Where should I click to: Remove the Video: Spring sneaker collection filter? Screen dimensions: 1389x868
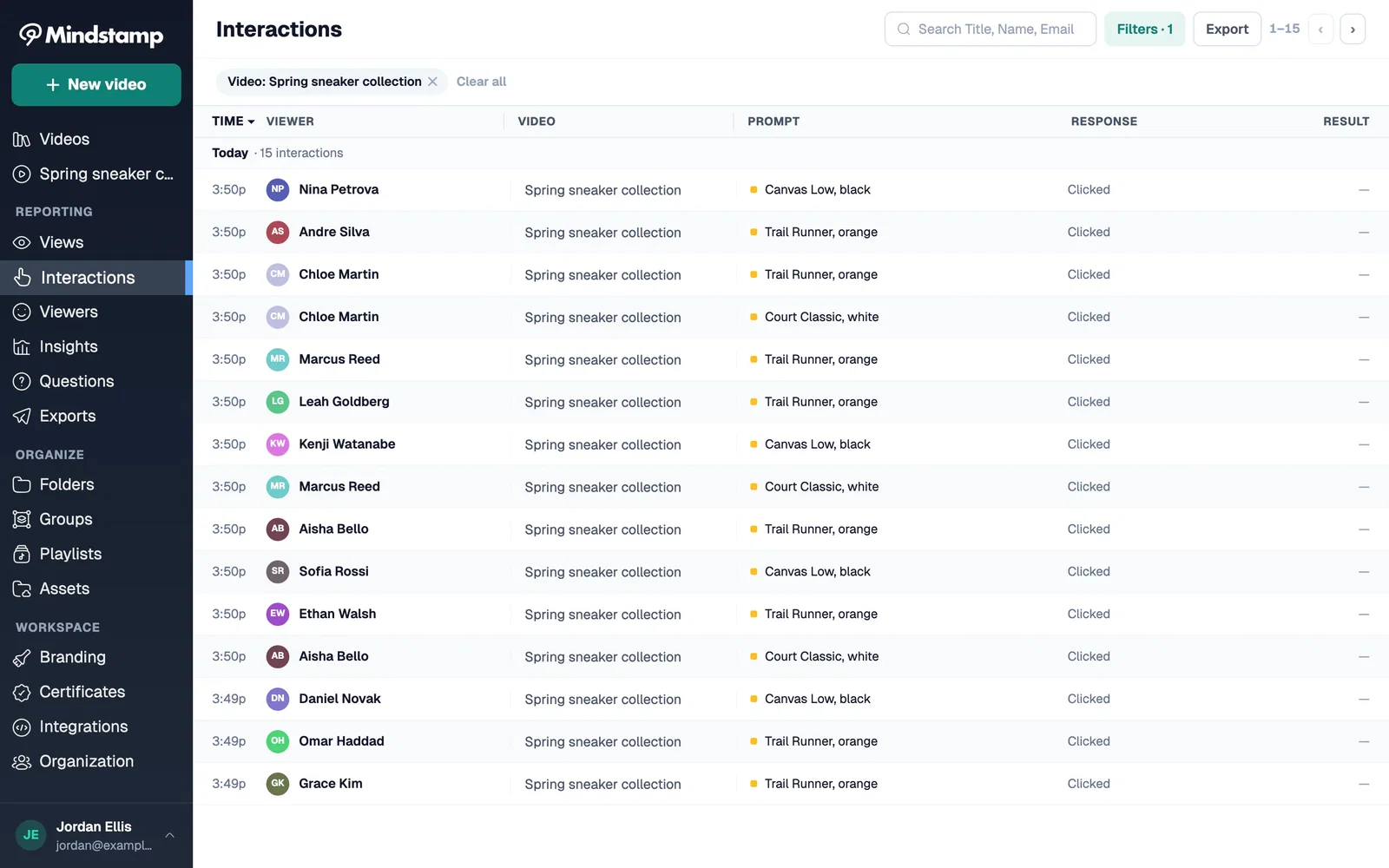click(x=432, y=82)
